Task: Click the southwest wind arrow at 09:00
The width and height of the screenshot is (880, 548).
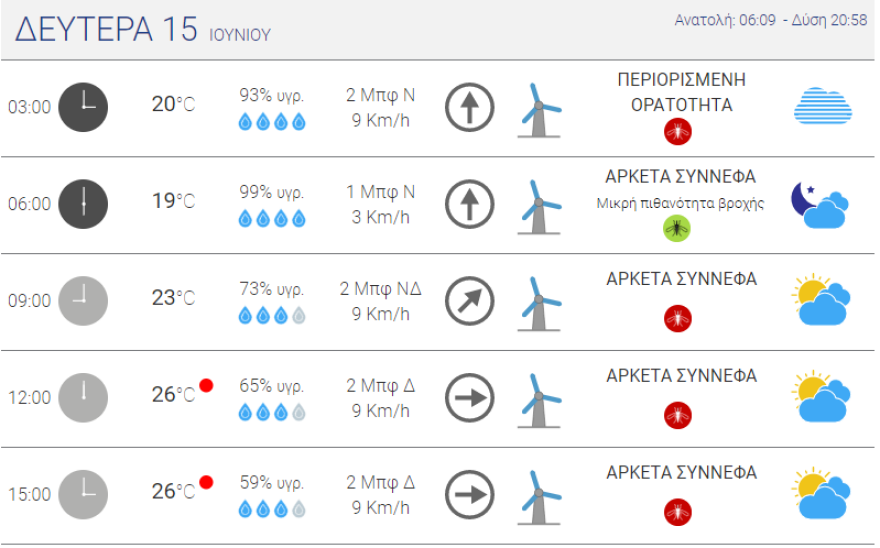Action: 470,301
